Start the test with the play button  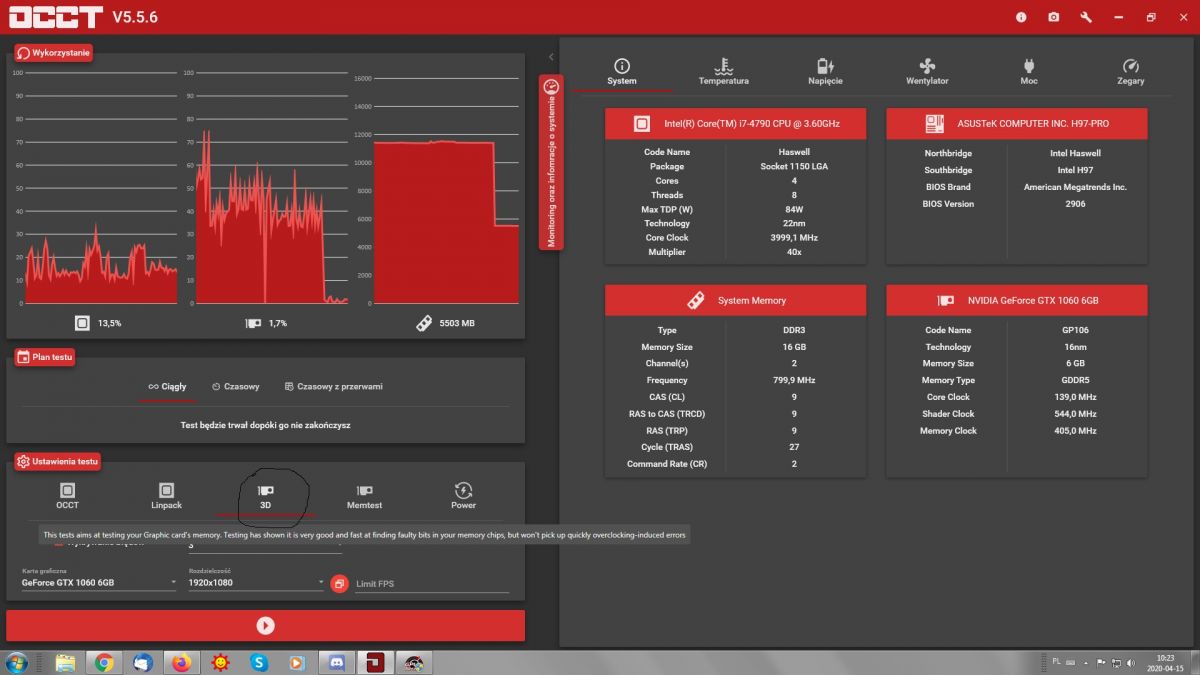click(x=265, y=625)
